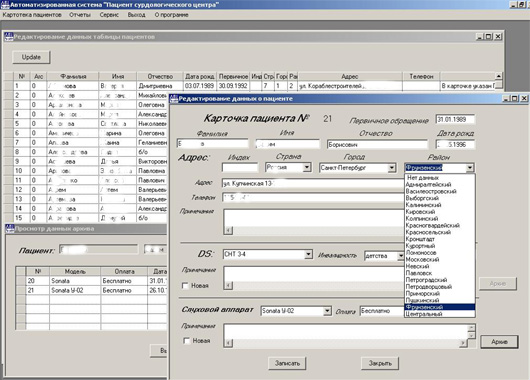Click scroll-up arrow of patients table scrollbar
The height and width of the screenshot is (380, 530).
(x=498, y=76)
